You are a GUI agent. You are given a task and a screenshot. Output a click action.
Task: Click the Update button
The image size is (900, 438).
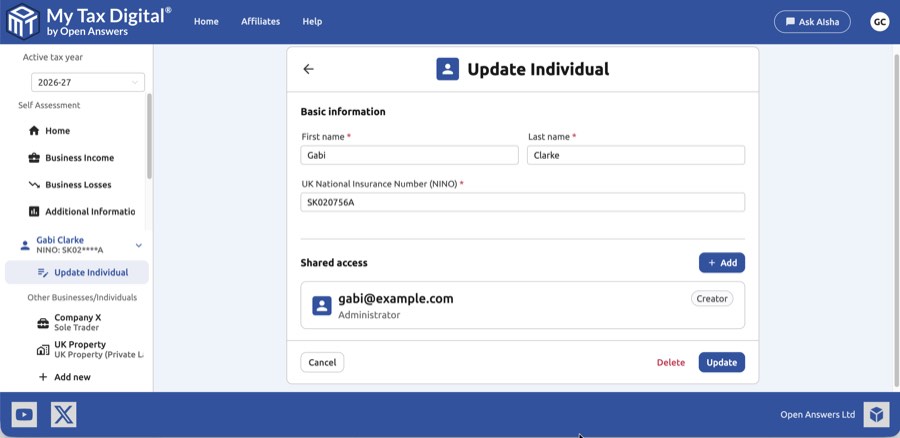click(x=721, y=363)
